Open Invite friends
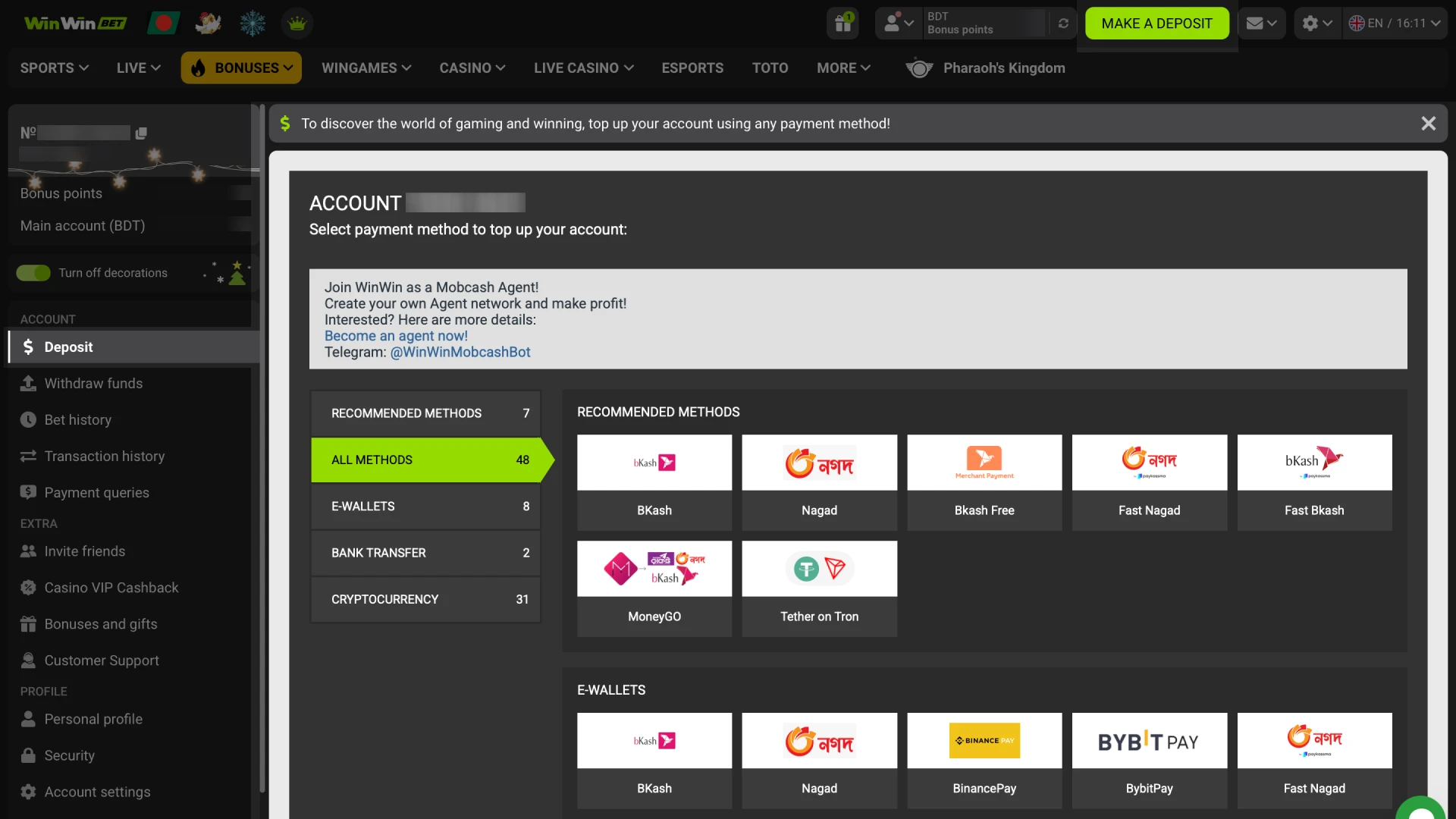This screenshot has width=1456, height=819. pos(84,551)
